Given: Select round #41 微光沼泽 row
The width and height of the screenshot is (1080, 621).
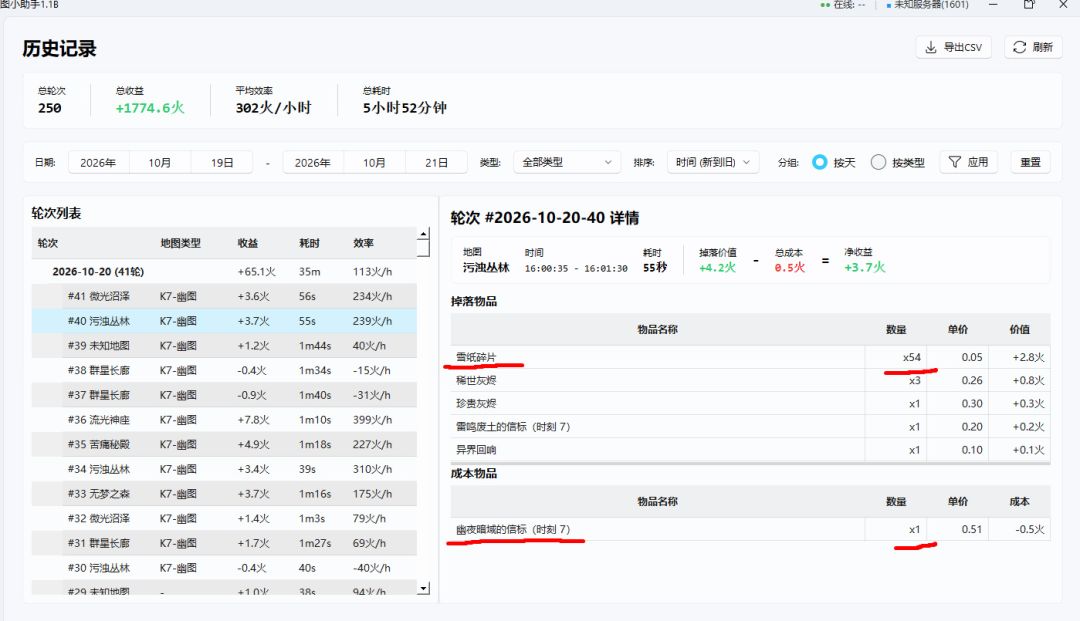Looking at the screenshot, I should tap(224, 296).
